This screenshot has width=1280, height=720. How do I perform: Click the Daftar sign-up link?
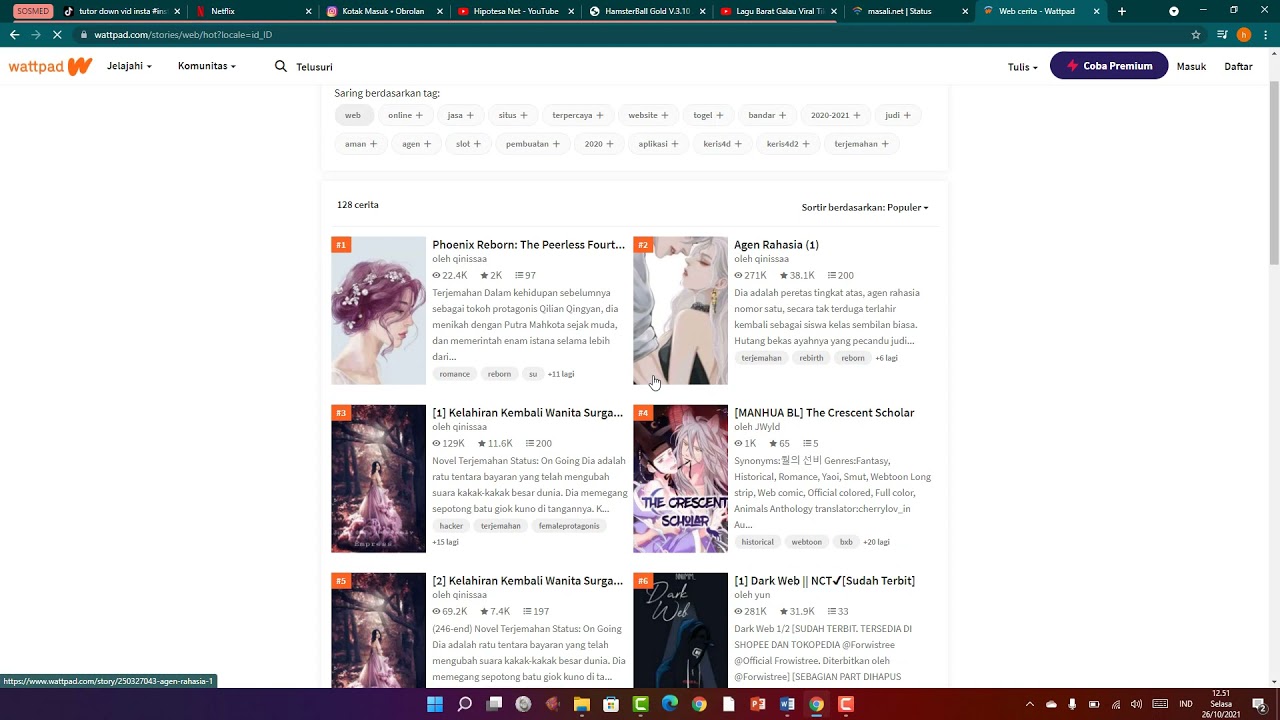coord(1238,66)
